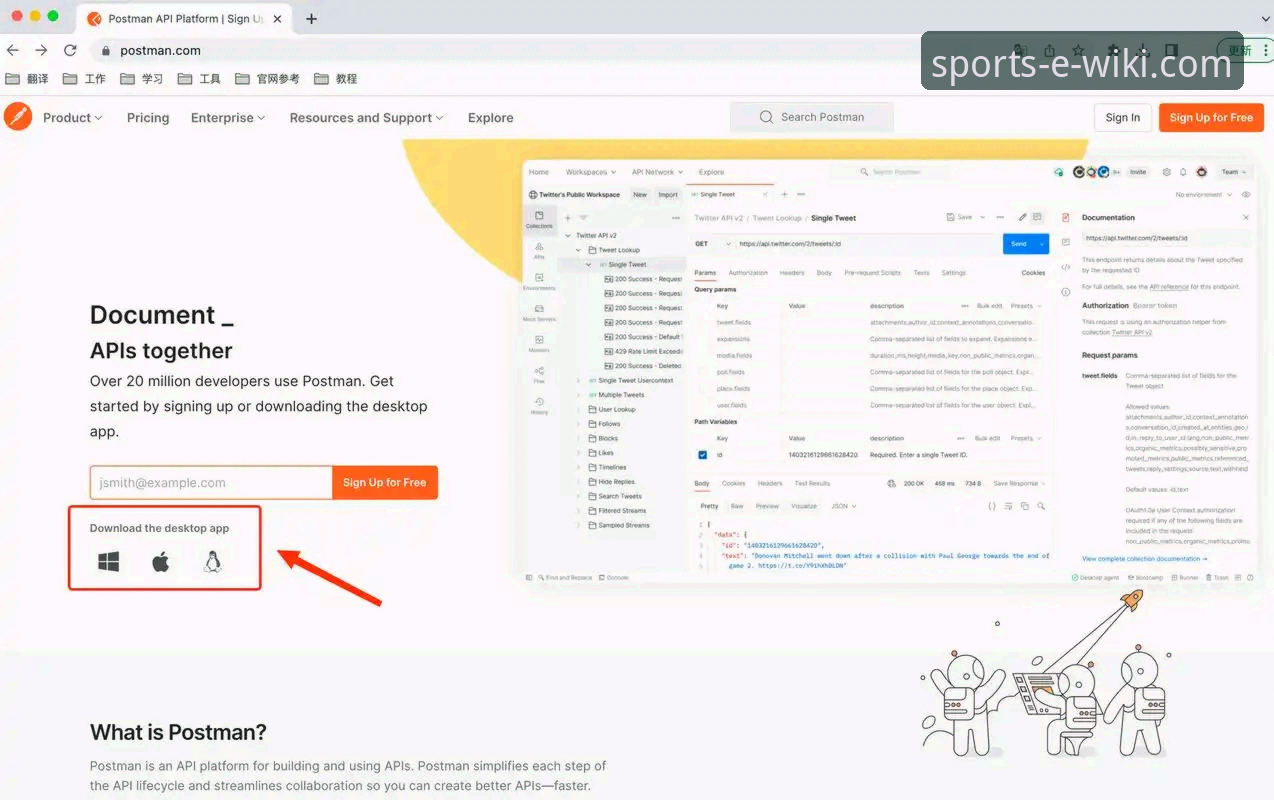Open the 教程 bookmark folder
Screen dimensions: 1274x800
coord(335,79)
